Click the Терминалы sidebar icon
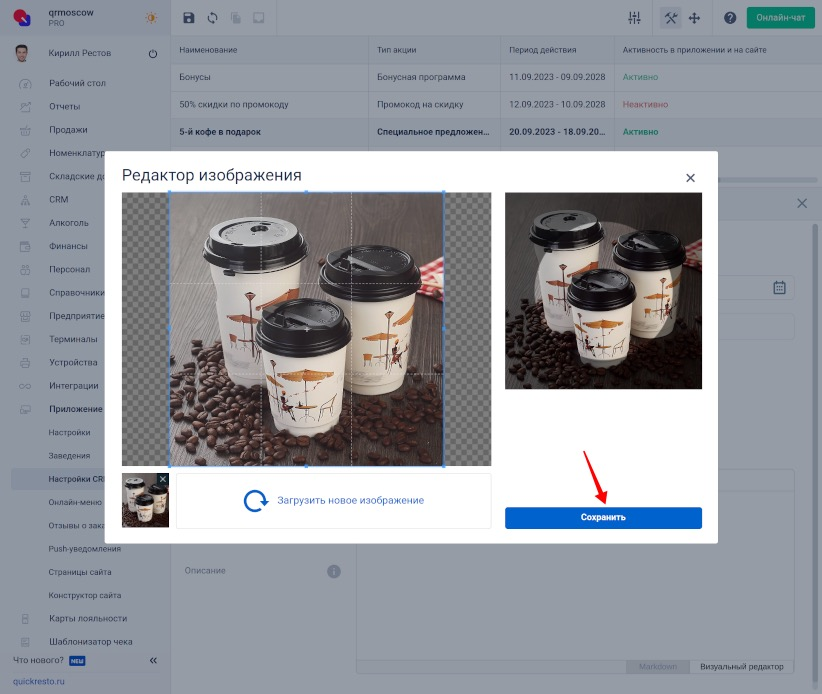Image resolution: width=822 pixels, height=694 pixels. (x=25, y=340)
